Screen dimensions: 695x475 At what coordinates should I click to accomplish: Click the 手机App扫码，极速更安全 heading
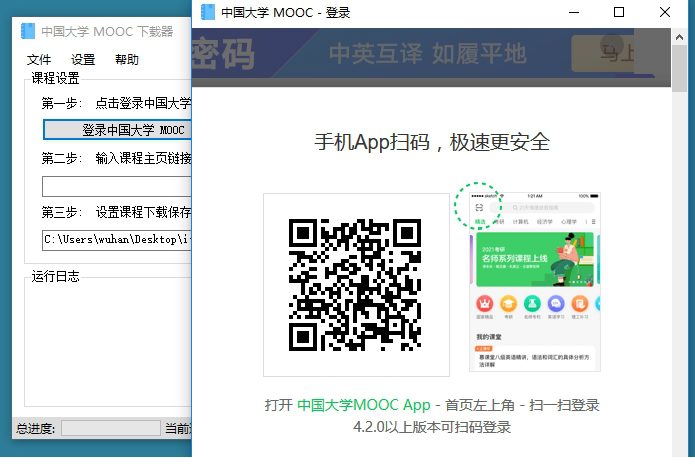[432, 142]
